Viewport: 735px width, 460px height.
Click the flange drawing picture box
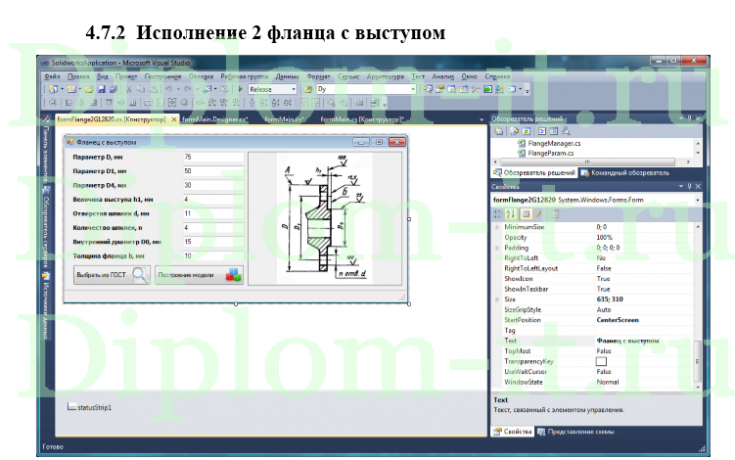pos(324,219)
